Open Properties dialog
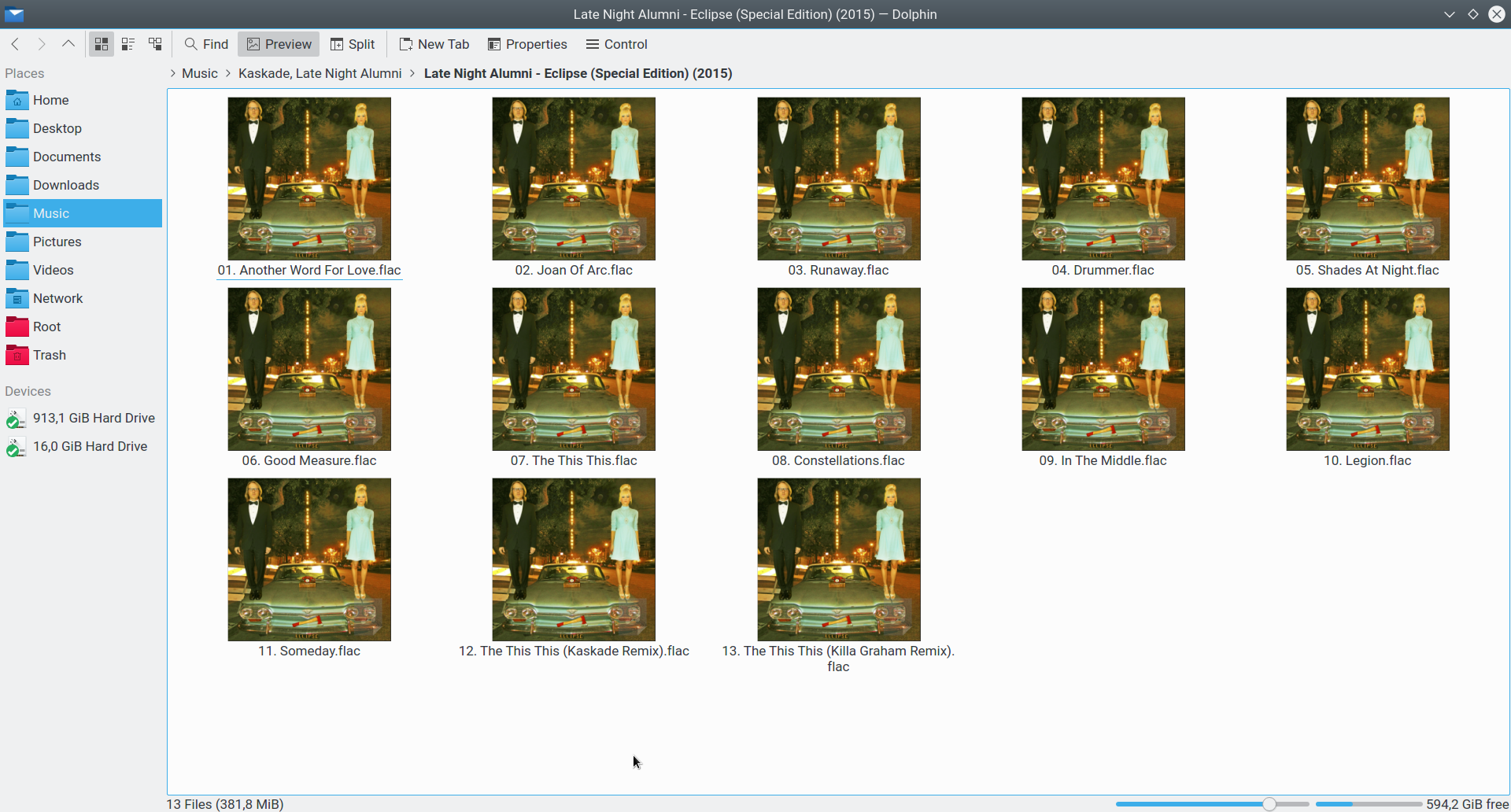The height and width of the screenshot is (812, 1511). pyautogui.click(x=527, y=44)
